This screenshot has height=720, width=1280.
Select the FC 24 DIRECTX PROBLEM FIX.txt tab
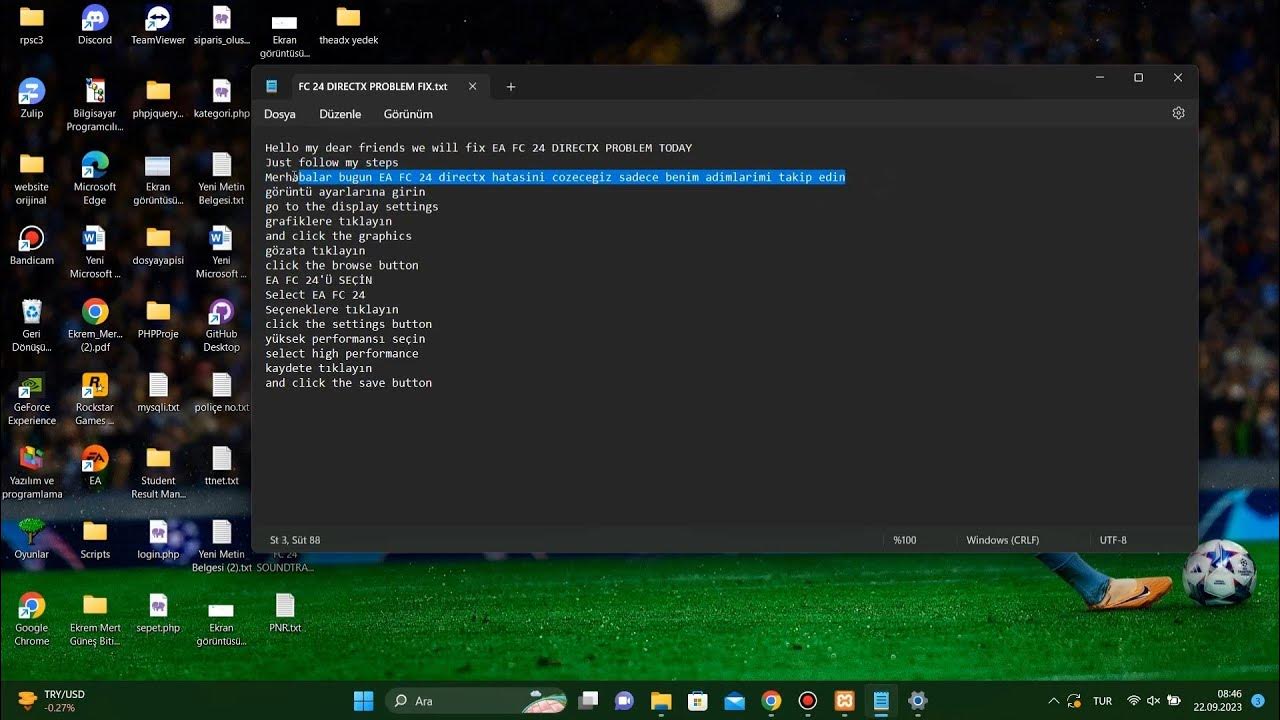click(x=372, y=87)
